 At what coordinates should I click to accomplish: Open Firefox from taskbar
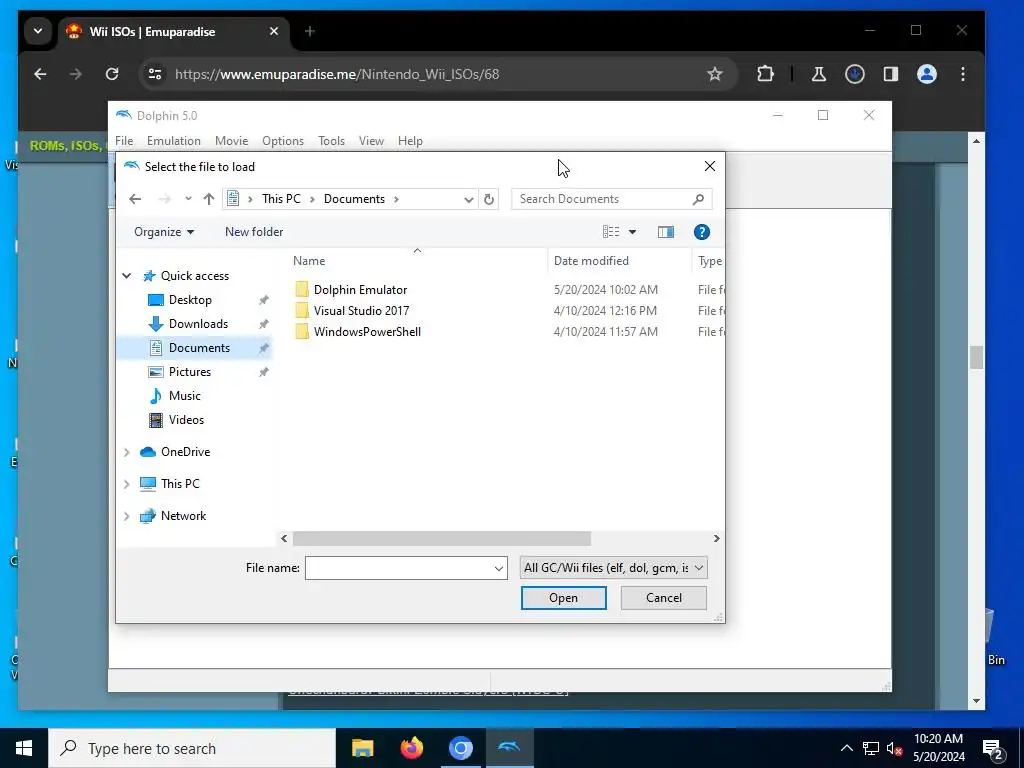click(411, 748)
